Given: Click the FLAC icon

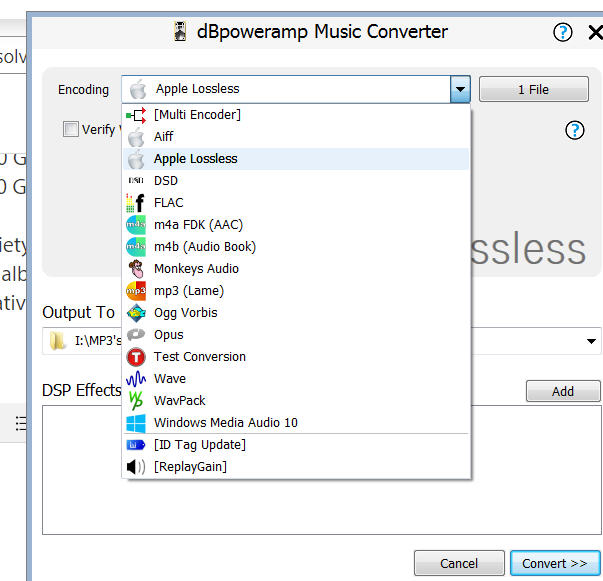Looking at the screenshot, I should [x=136, y=203].
